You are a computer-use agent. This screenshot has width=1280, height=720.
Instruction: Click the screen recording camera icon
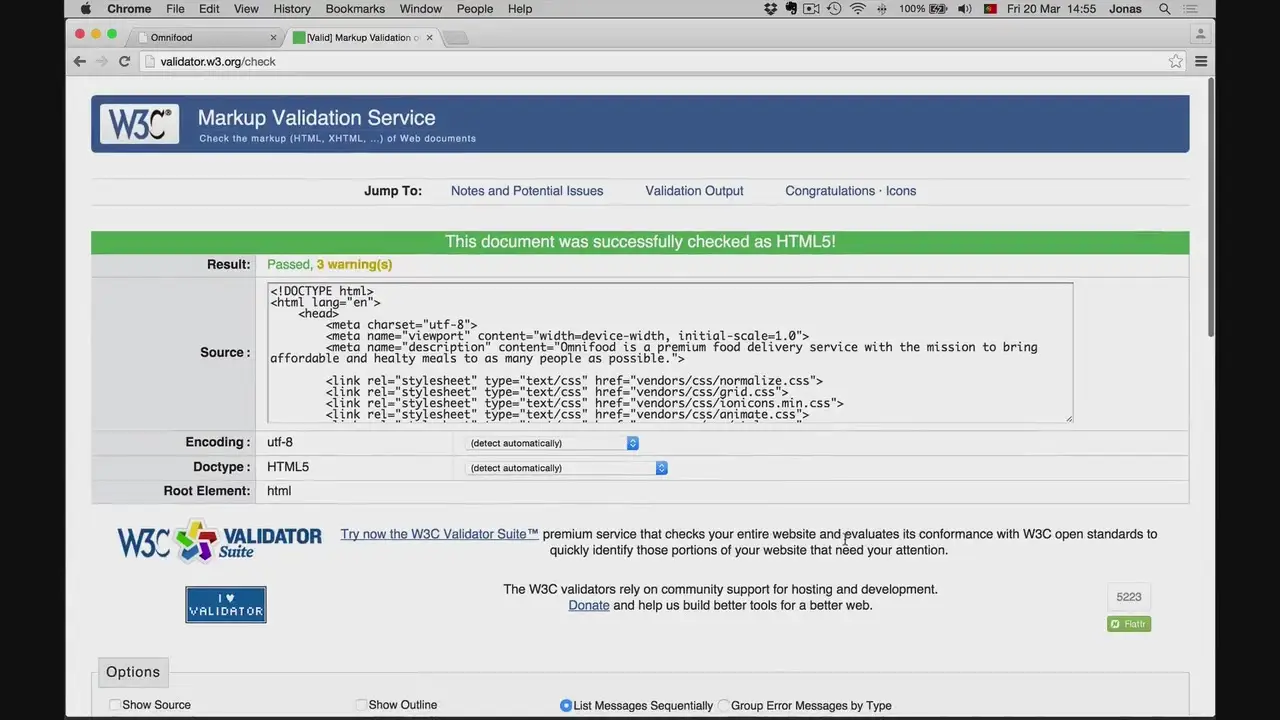(x=811, y=9)
